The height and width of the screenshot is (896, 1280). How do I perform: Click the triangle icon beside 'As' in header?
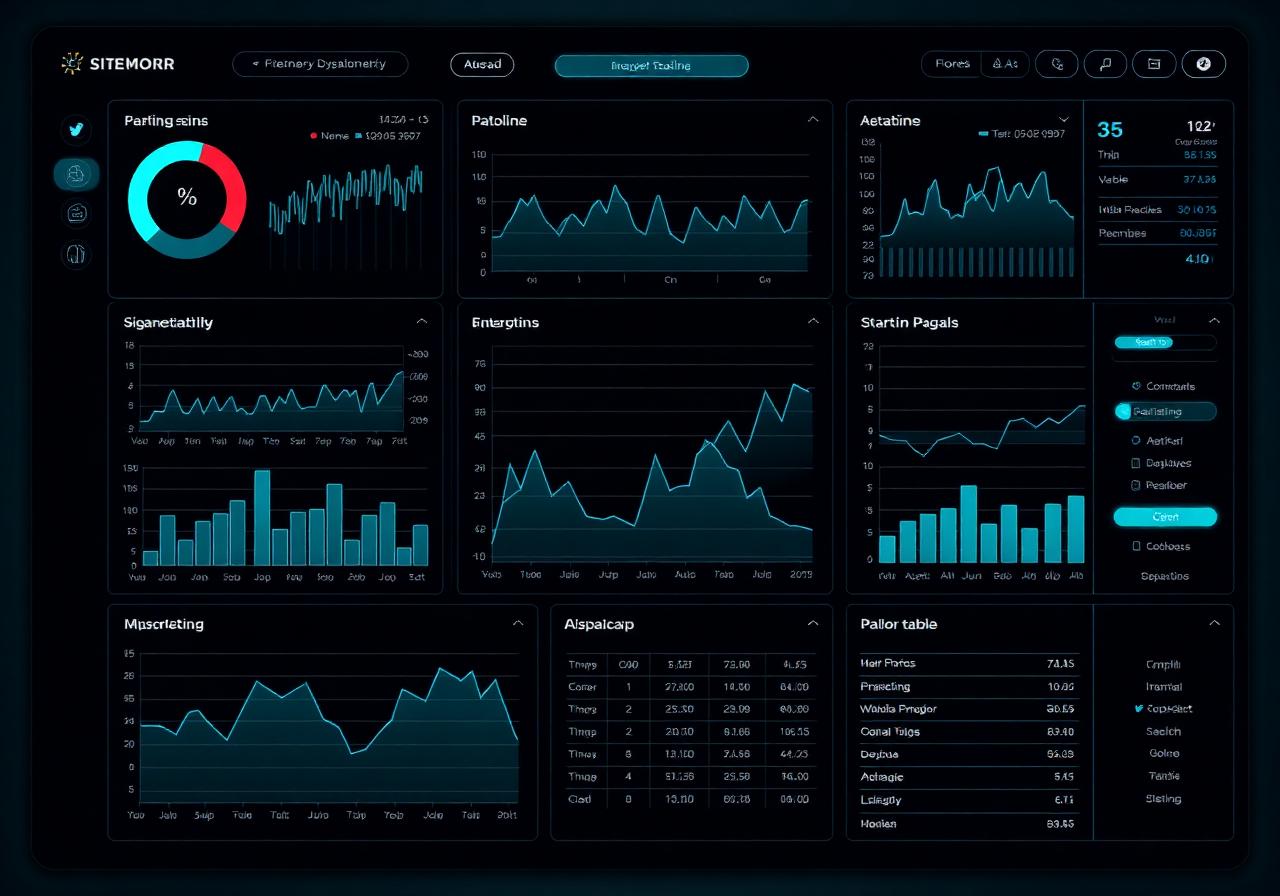(996, 64)
